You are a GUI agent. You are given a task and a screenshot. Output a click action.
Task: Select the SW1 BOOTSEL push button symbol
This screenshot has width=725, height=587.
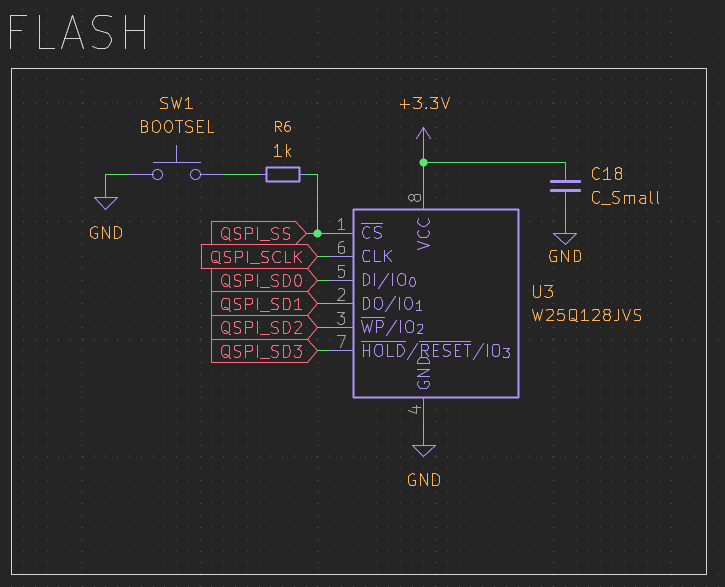pyautogui.click(x=176, y=172)
